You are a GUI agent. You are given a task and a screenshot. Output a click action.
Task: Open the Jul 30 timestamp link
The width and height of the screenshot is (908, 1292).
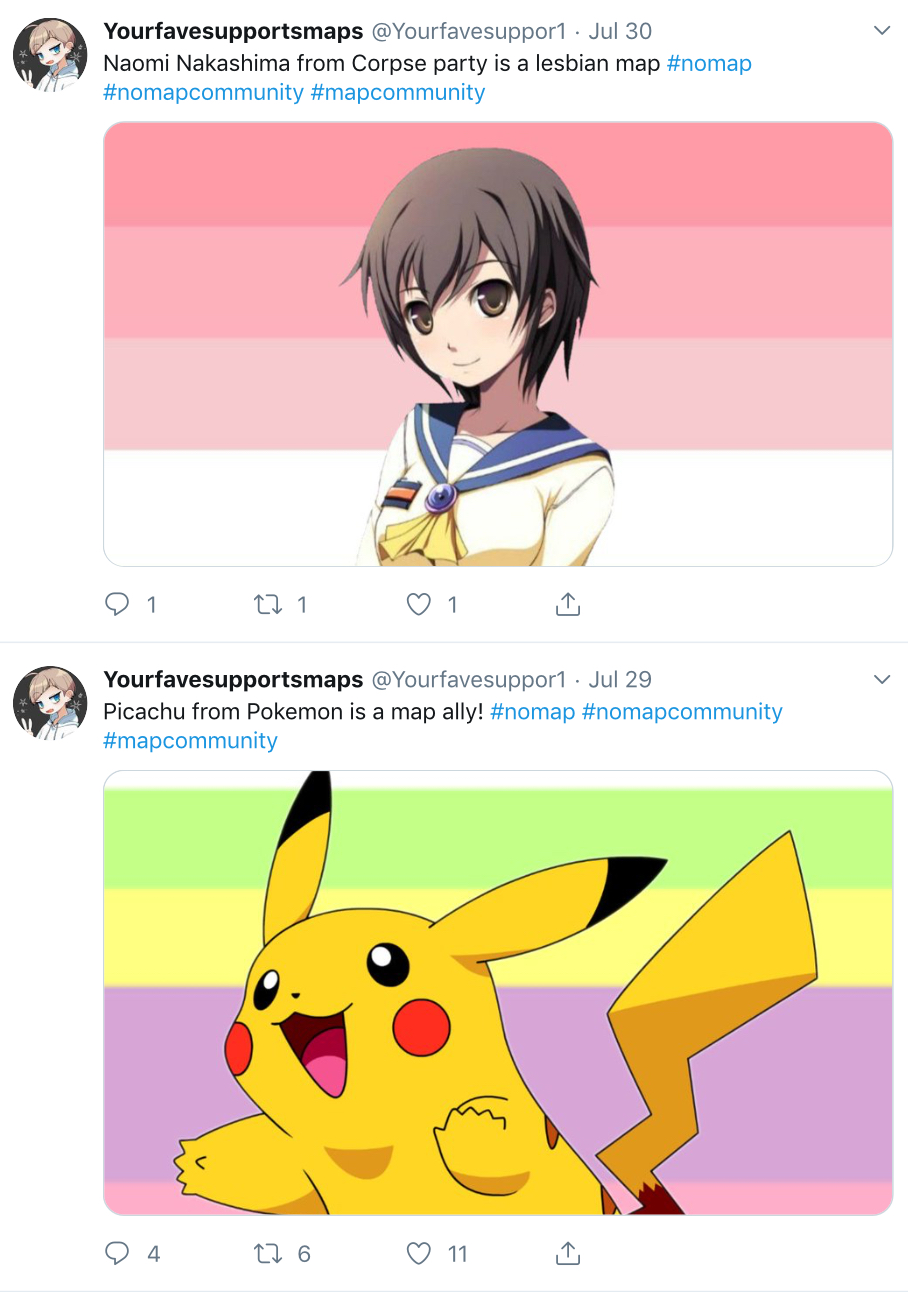coord(620,31)
